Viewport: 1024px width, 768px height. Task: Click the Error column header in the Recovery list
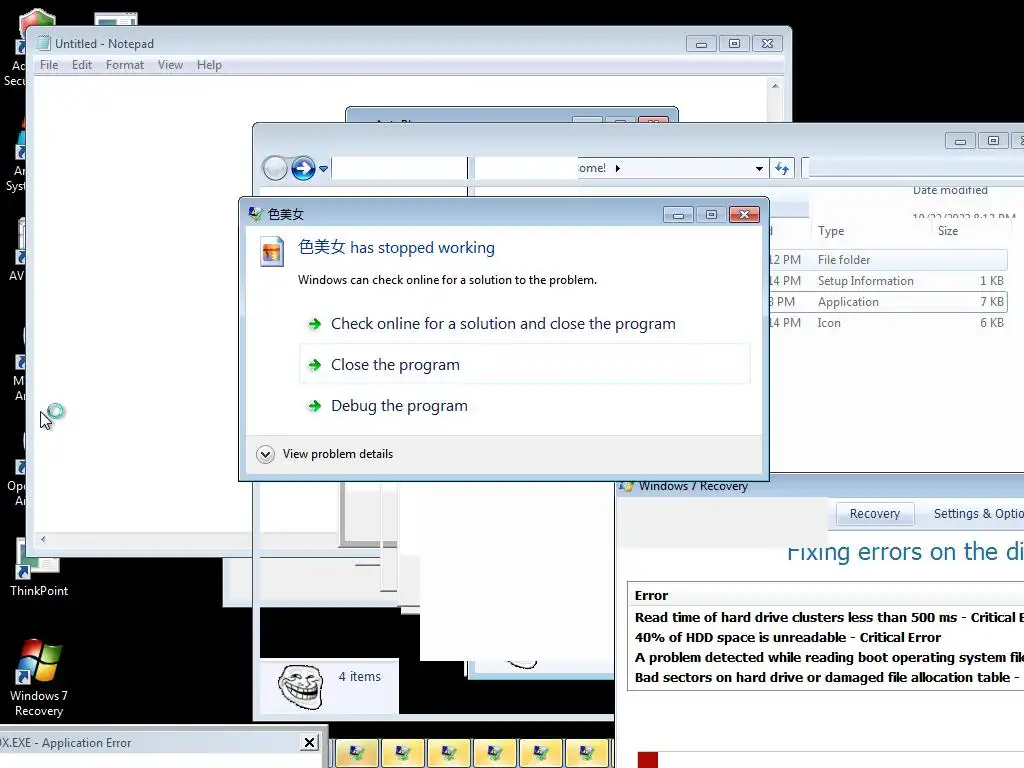pos(651,596)
